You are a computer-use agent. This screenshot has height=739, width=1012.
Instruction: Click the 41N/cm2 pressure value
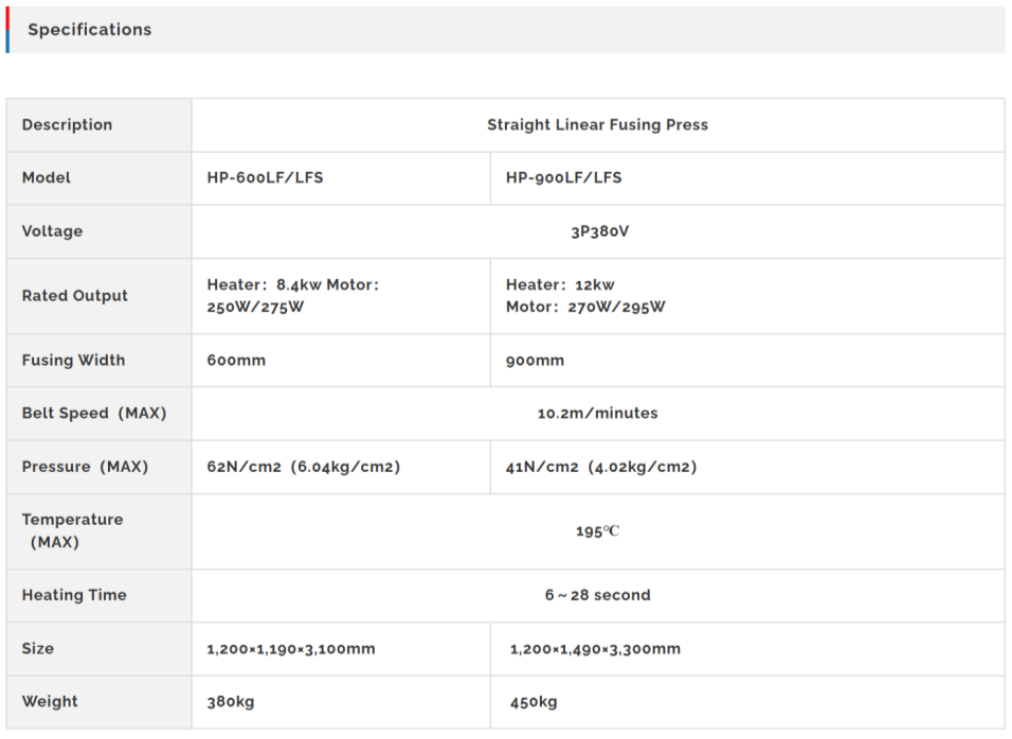point(601,467)
